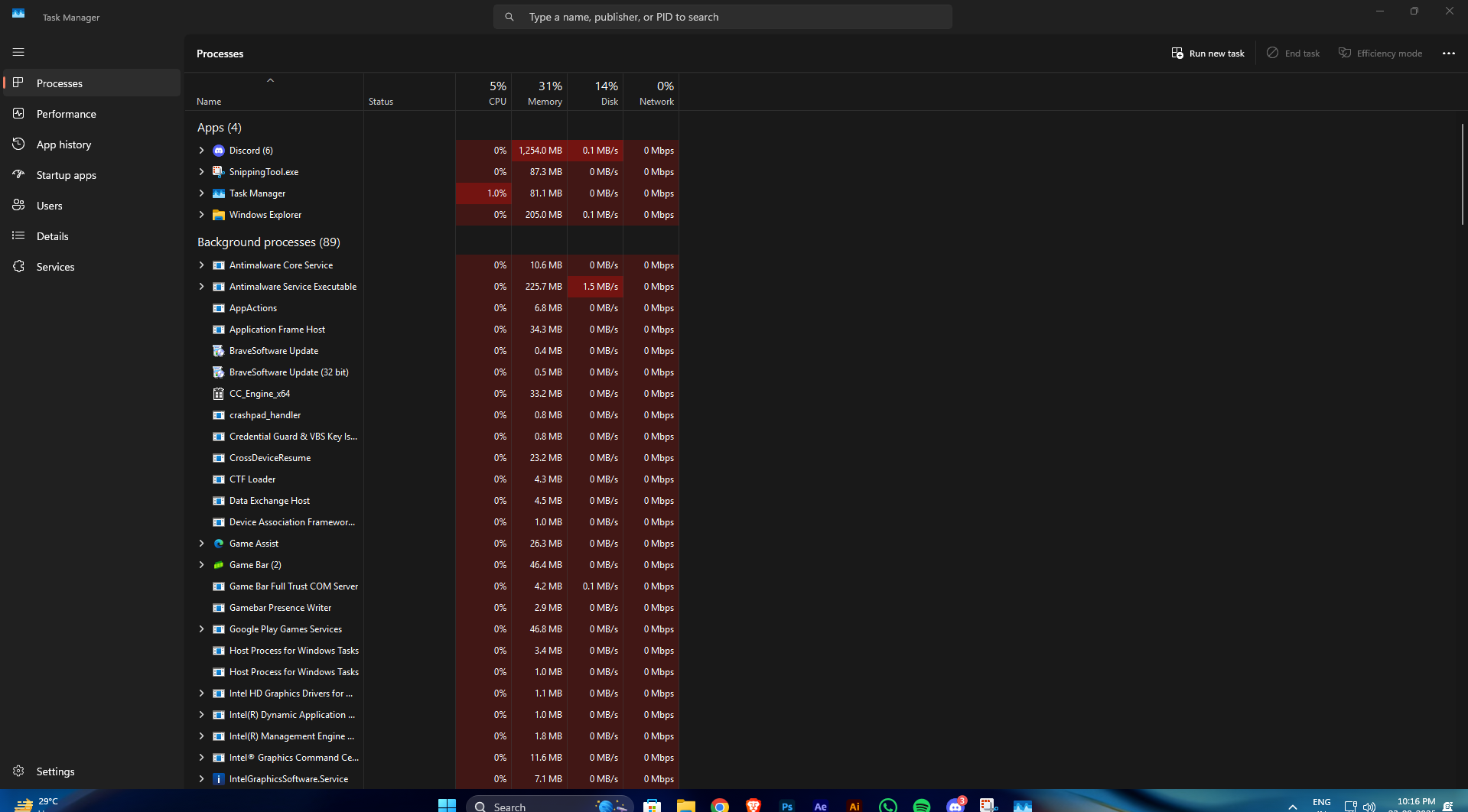Click the IntelGraphicsSoftware.Service info icon

click(219, 779)
